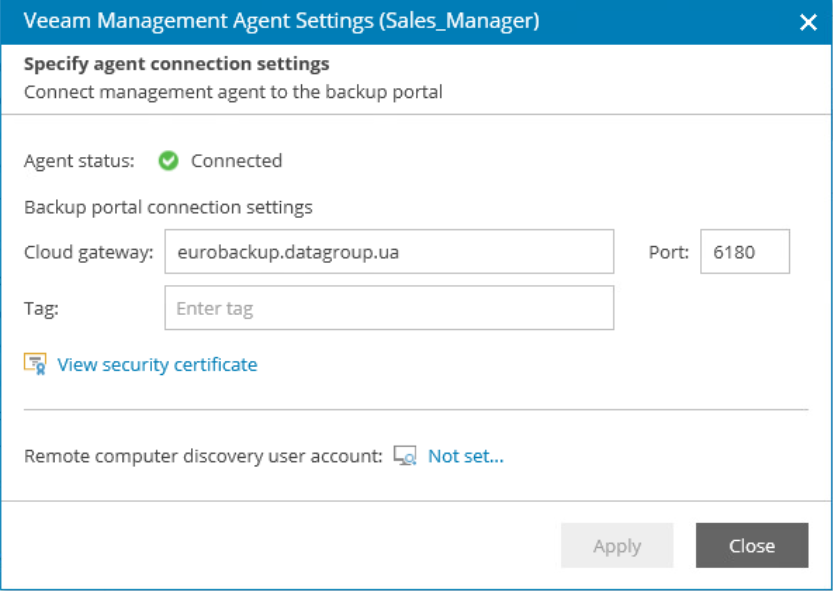Click the 'Veeam Management Agent Settings (Sales_Manager)' title
The width and height of the screenshot is (833, 591).
(x=282, y=21)
